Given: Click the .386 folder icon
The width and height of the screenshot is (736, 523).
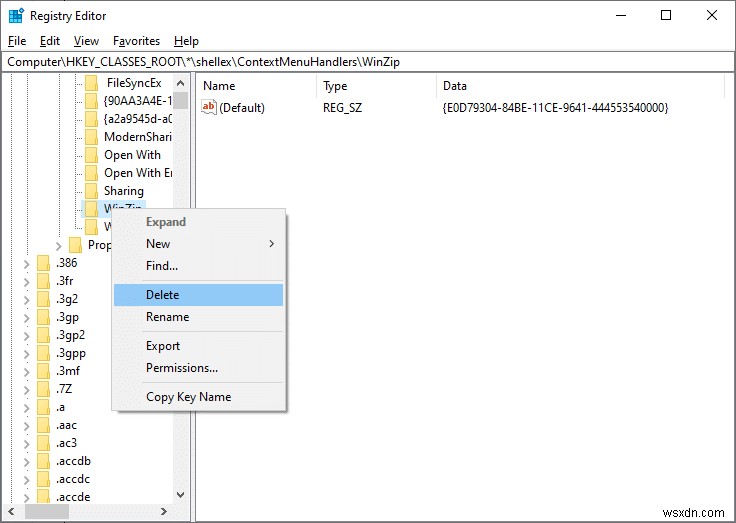Looking at the screenshot, I should (43, 263).
